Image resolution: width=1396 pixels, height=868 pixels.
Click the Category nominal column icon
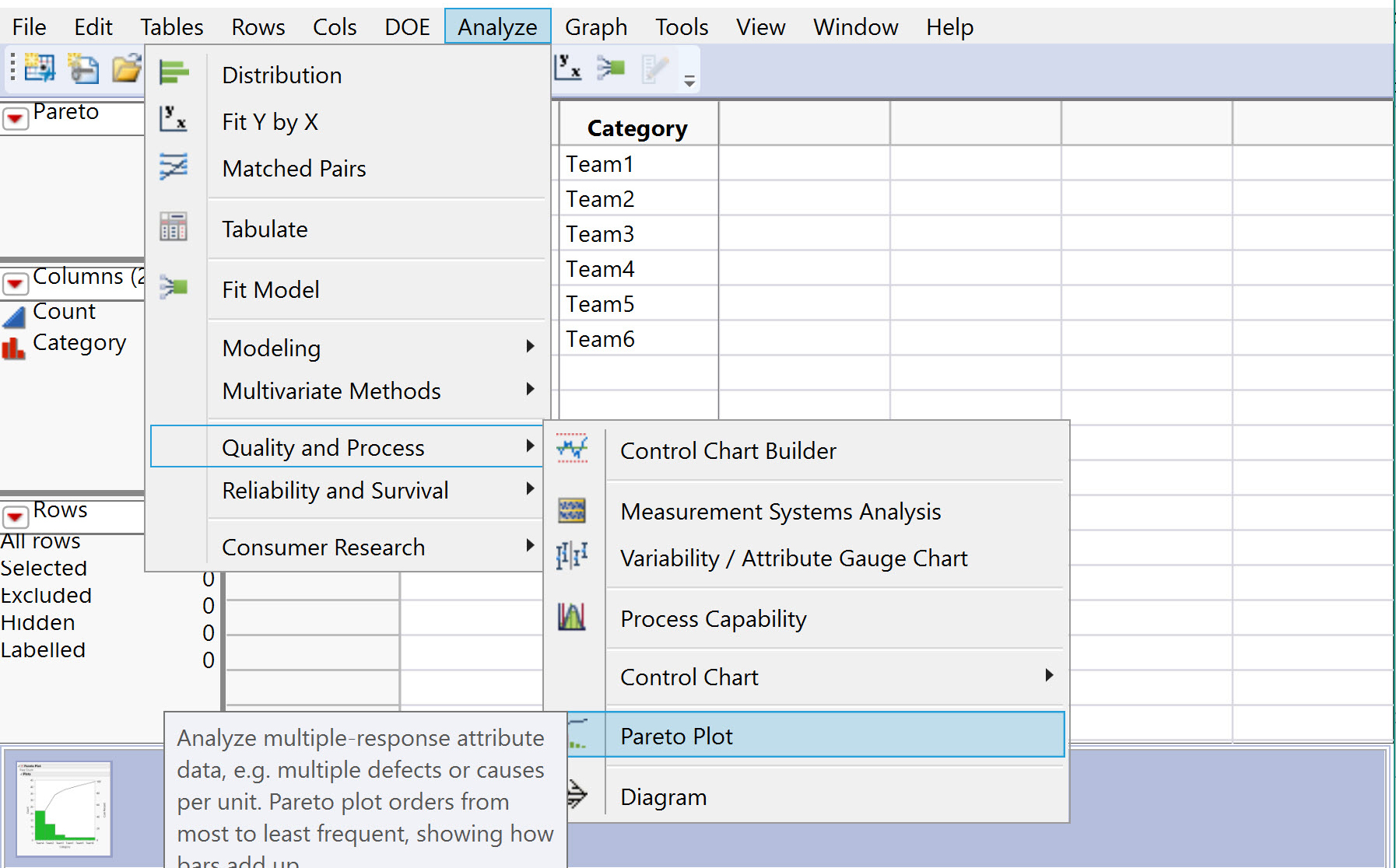pyautogui.click(x=13, y=348)
